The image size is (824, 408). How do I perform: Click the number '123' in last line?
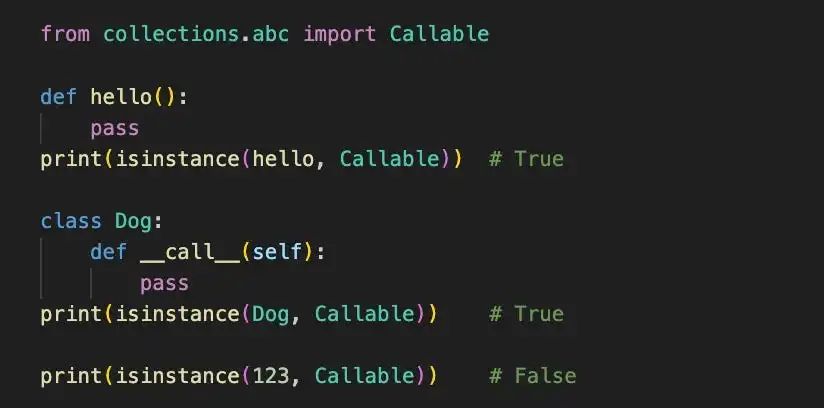click(271, 376)
